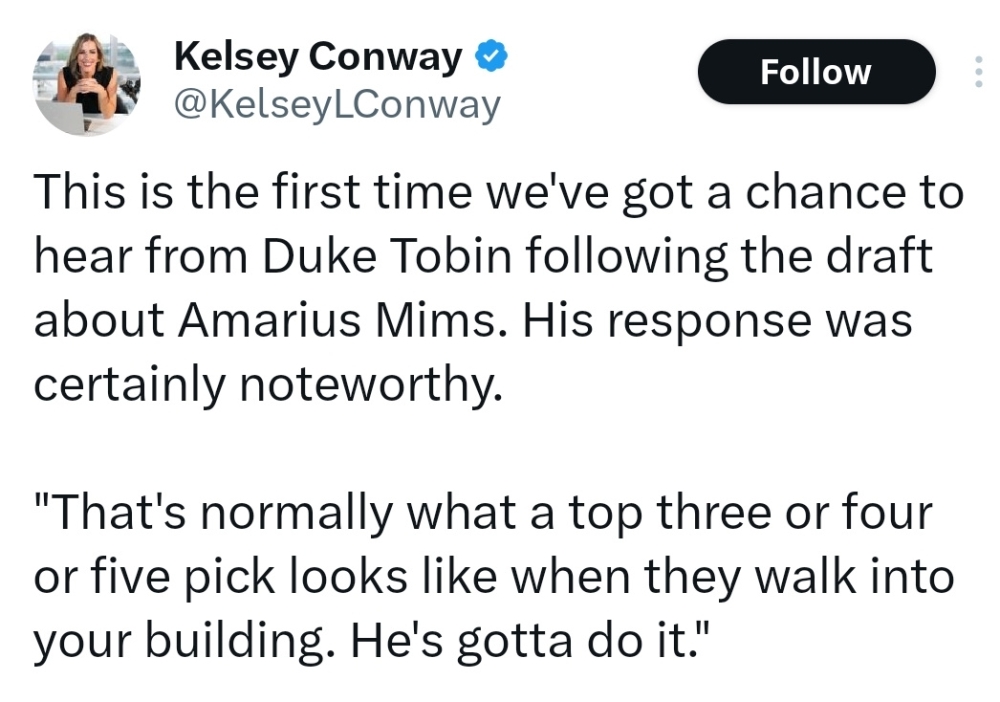The height and width of the screenshot is (702, 1000).
Task: Click the phrase 'certainly noteworthy'
Action: (x=265, y=385)
